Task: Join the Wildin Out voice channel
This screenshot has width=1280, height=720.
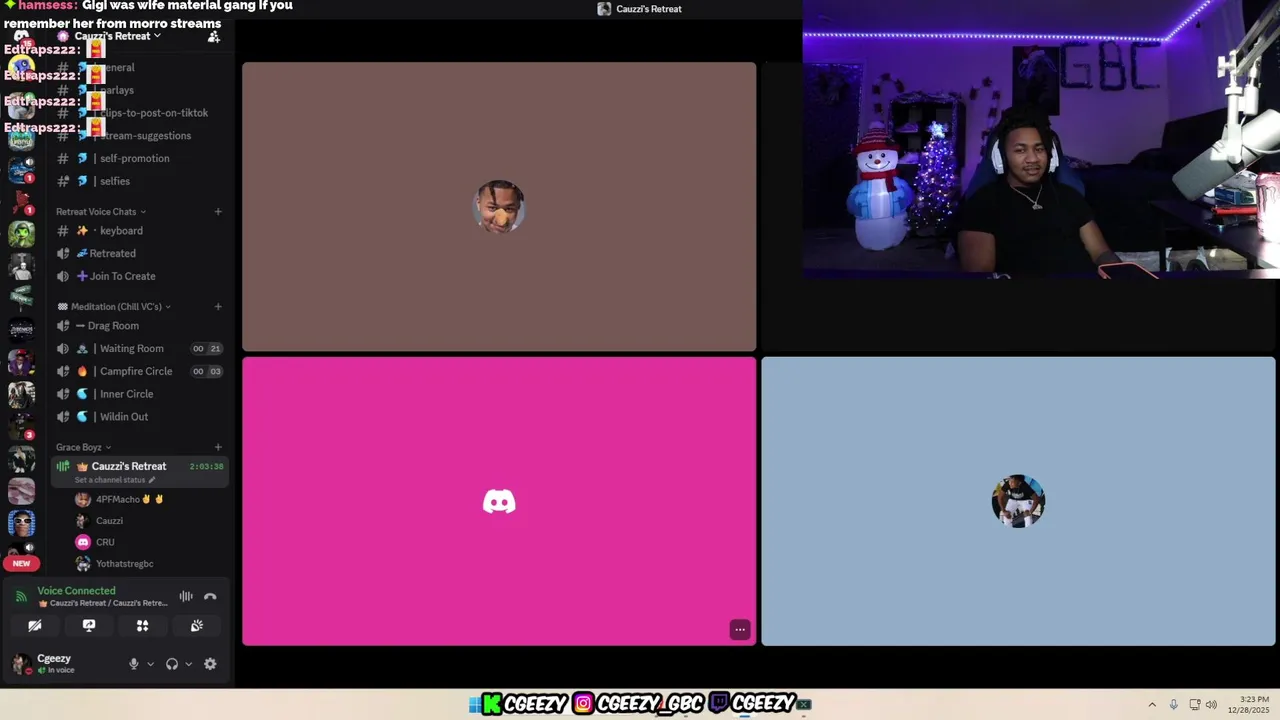Action: click(140, 417)
